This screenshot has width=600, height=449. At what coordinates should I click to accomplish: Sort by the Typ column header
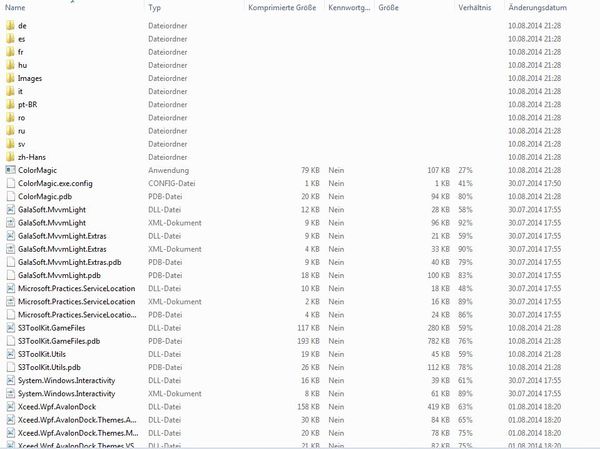coord(155,8)
